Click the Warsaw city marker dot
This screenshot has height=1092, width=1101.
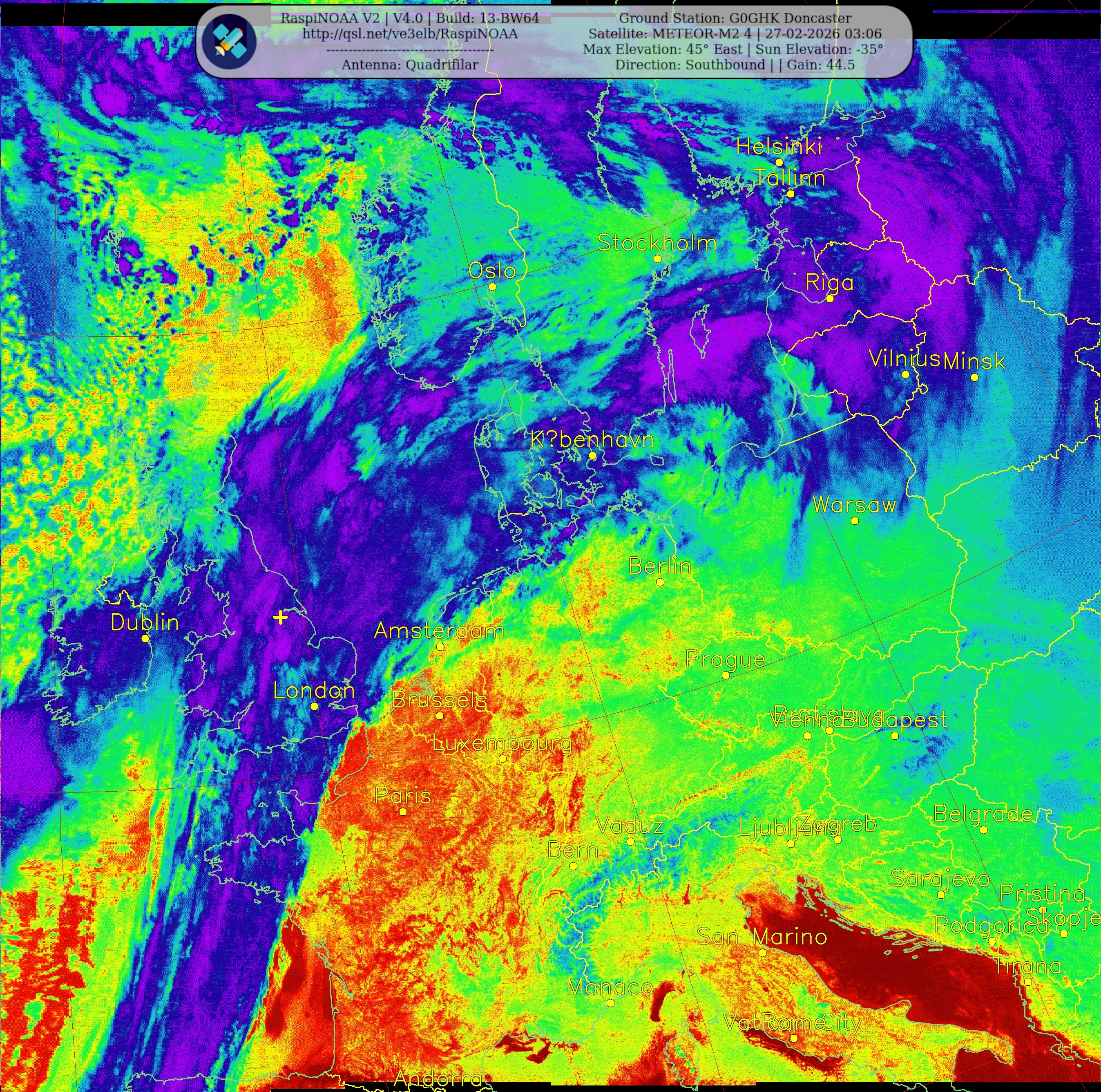(854, 521)
